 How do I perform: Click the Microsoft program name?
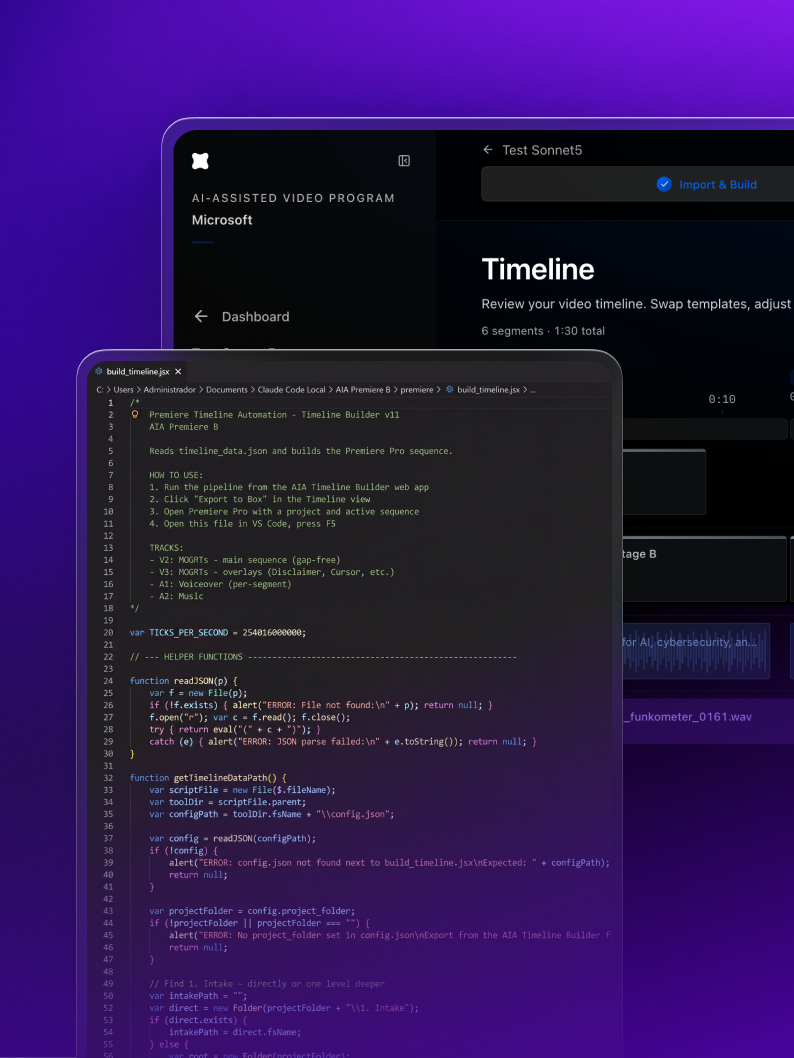(x=222, y=220)
